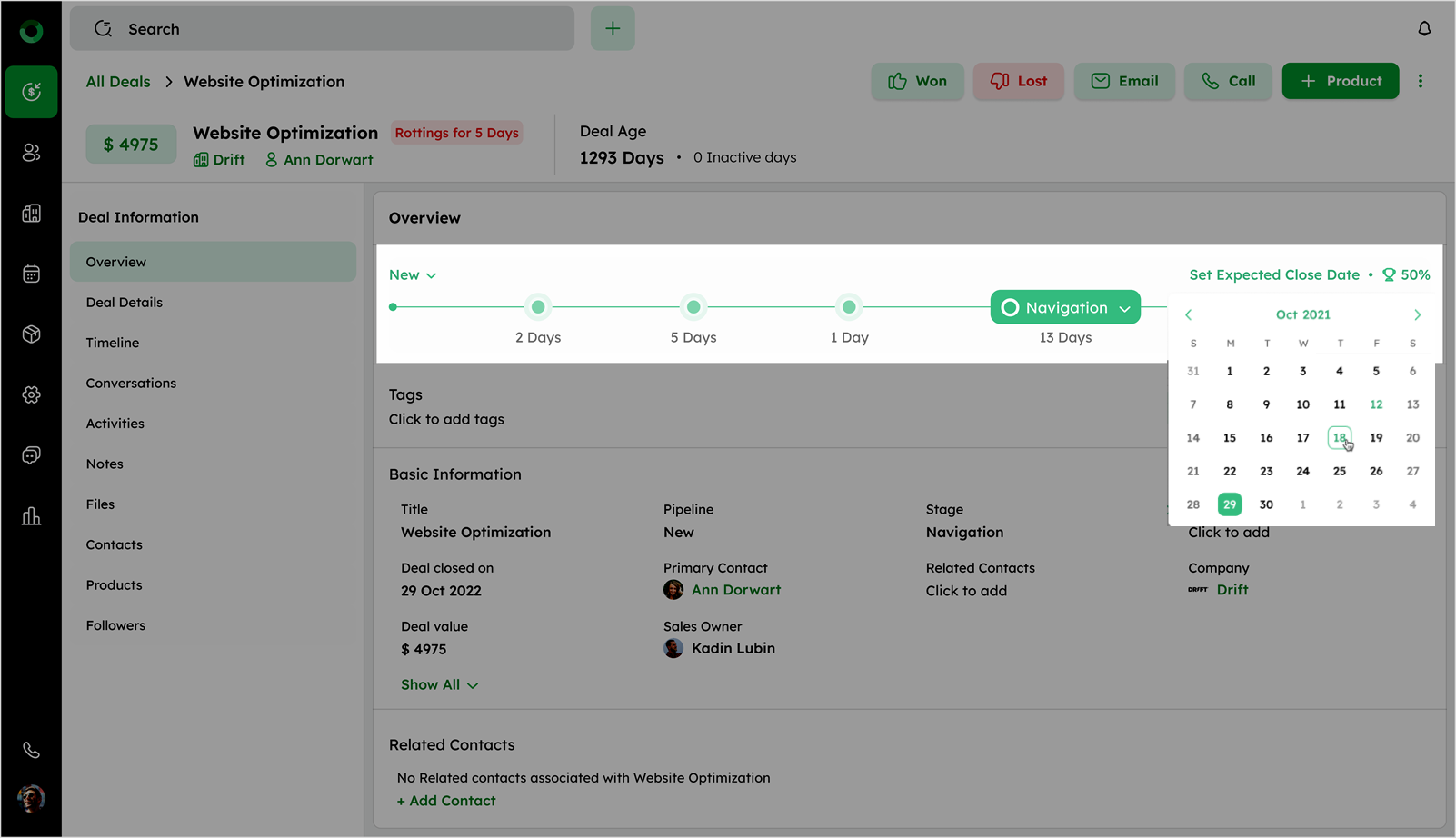The height and width of the screenshot is (838, 1456).
Task: Open the three-dot more options menu
Action: coord(1421,81)
